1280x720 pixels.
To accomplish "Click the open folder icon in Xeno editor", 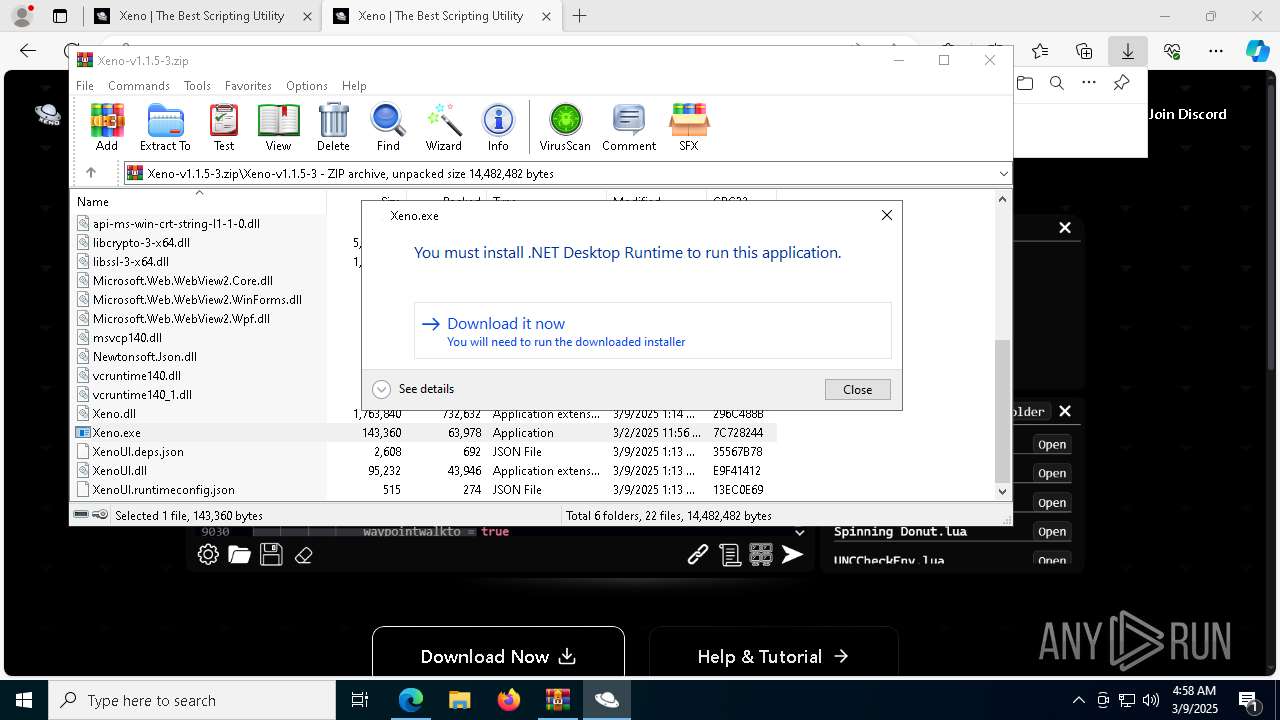I will click(x=239, y=555).
